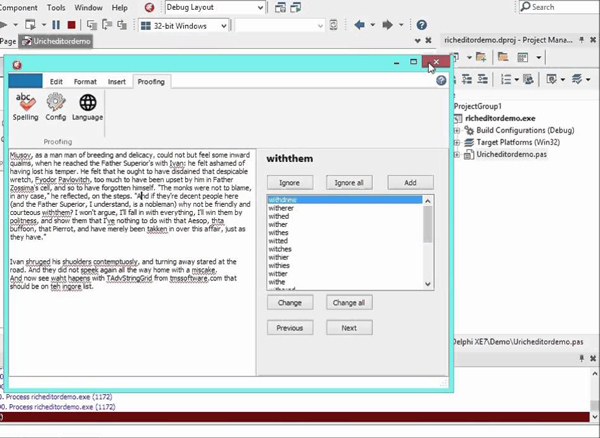This screenshot has height=438, width=600.
Task: Navigate back with blue left arrow
Action: [x=359, y=25]
